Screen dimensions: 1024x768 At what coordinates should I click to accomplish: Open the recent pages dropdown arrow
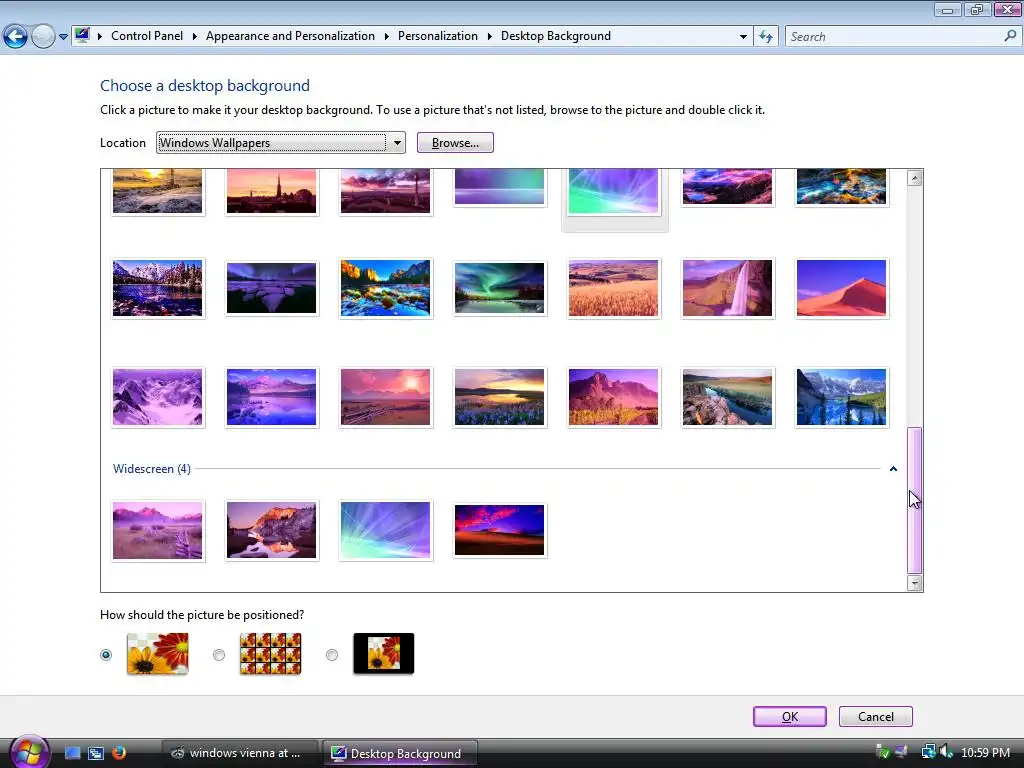click(x=63, y=37)
